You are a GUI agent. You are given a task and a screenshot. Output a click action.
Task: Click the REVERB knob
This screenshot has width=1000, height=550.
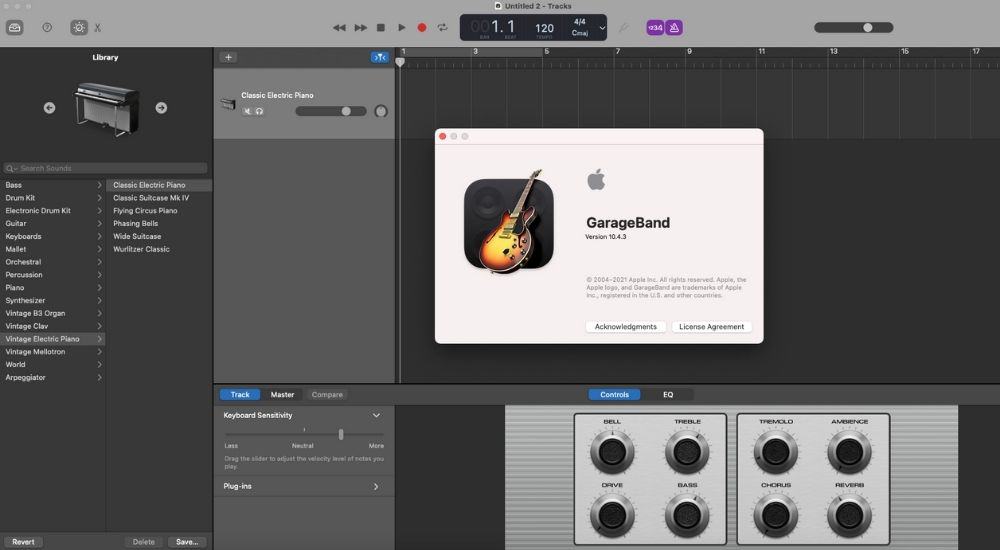pyautogui.click(x=849, y=515)
